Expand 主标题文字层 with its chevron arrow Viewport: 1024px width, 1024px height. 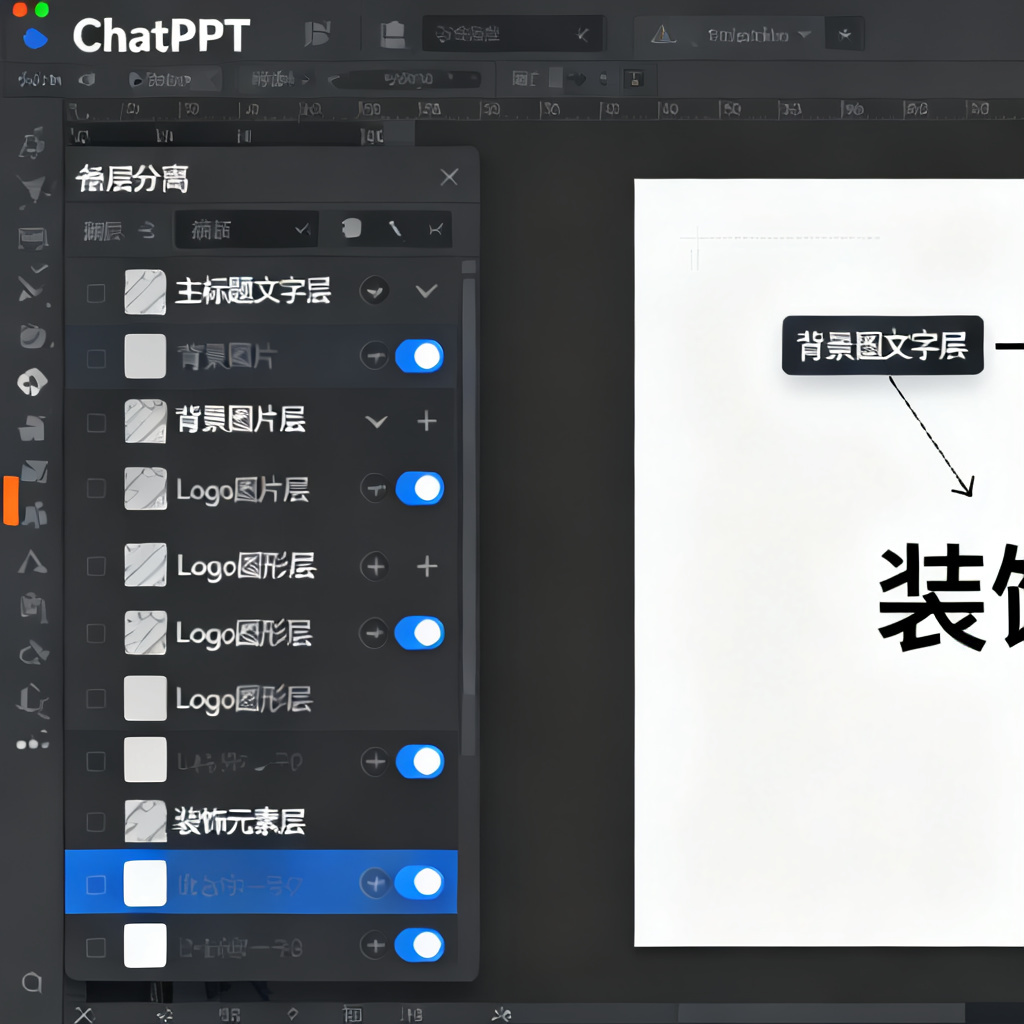[x=426, y=291]
